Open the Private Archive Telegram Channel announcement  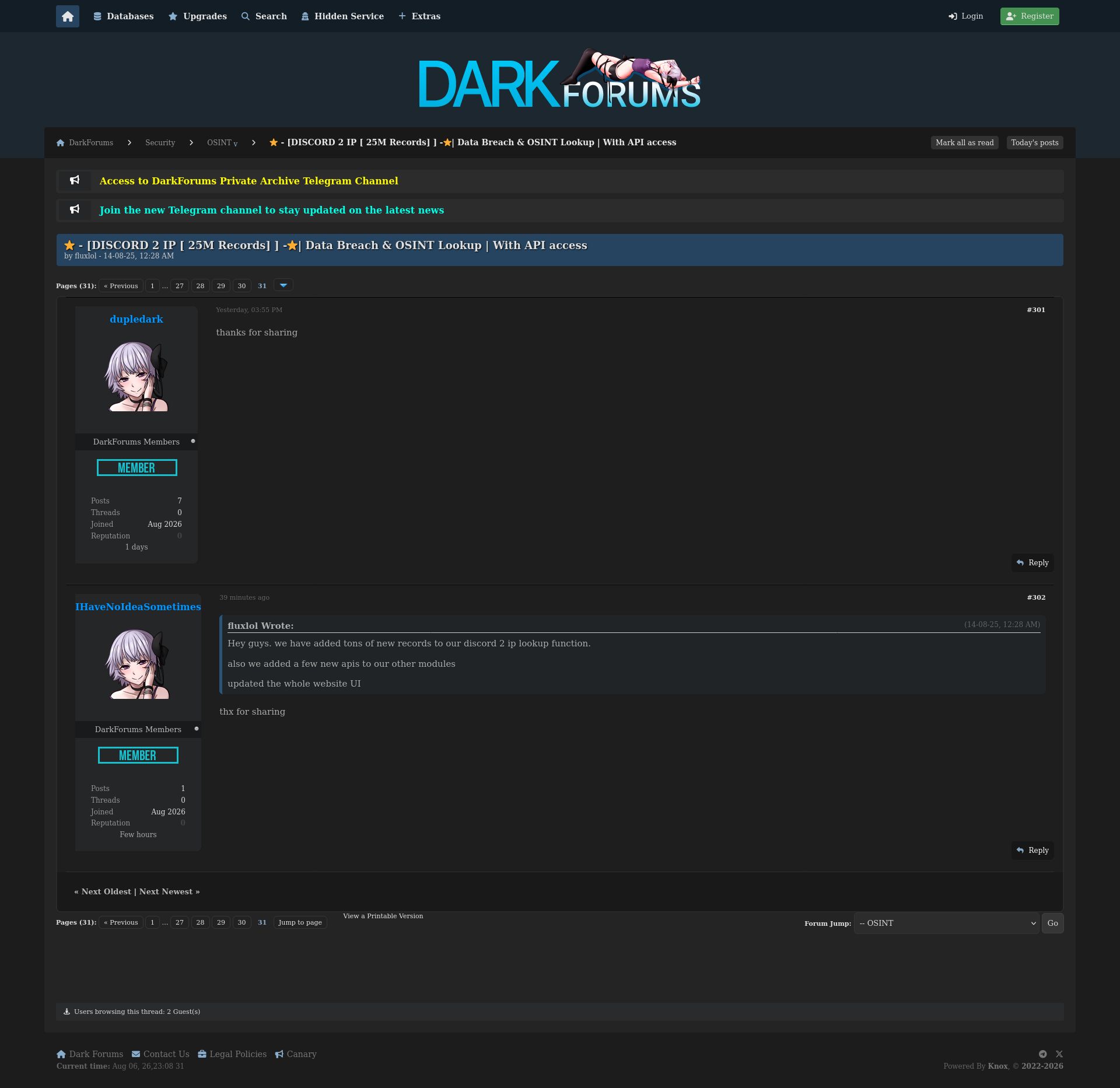click(249, 181)
